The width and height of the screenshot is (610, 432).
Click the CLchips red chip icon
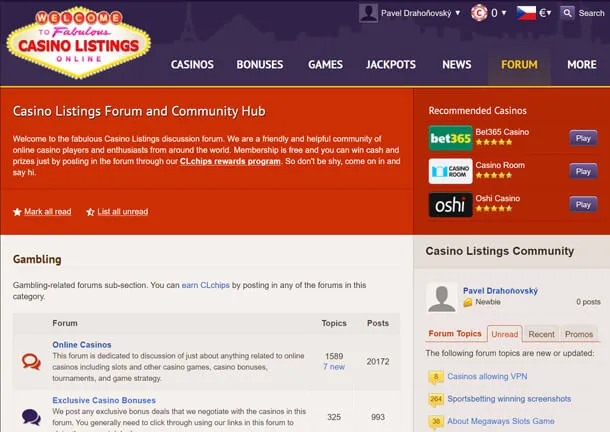point(479,13)
